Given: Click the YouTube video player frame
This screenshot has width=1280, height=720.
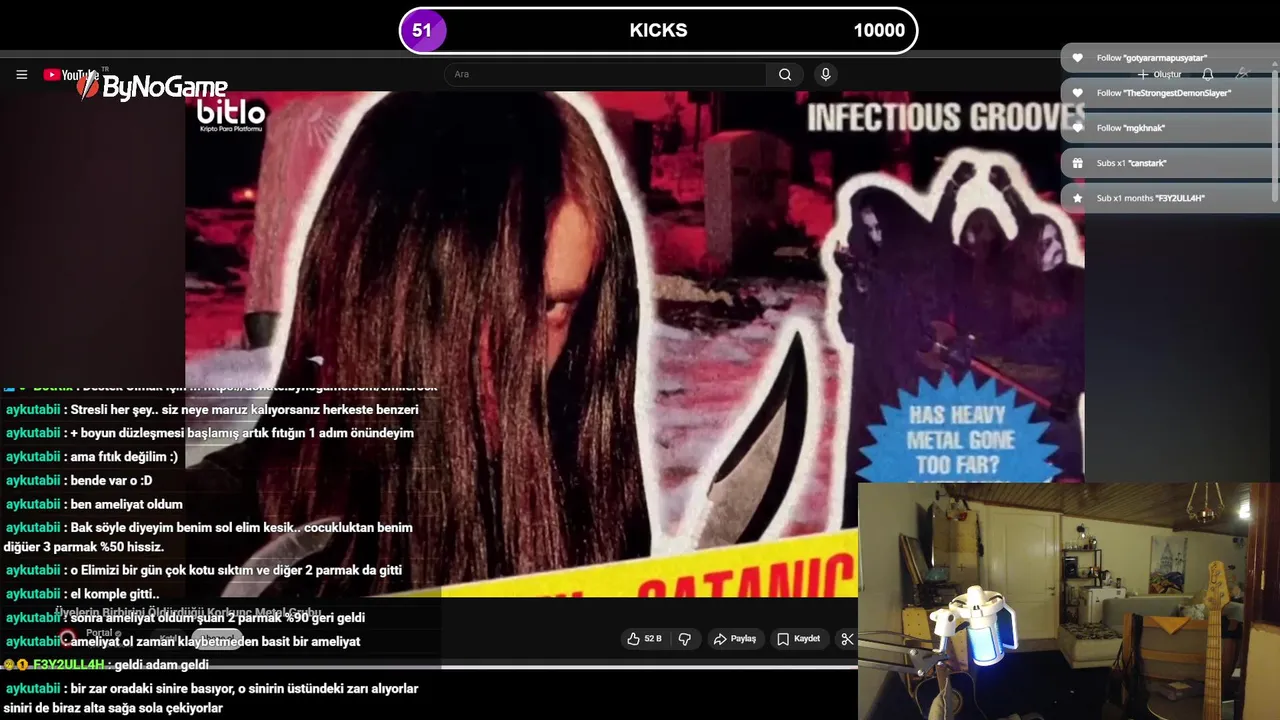Looking at the screenshot, I should tap(634, 344).
